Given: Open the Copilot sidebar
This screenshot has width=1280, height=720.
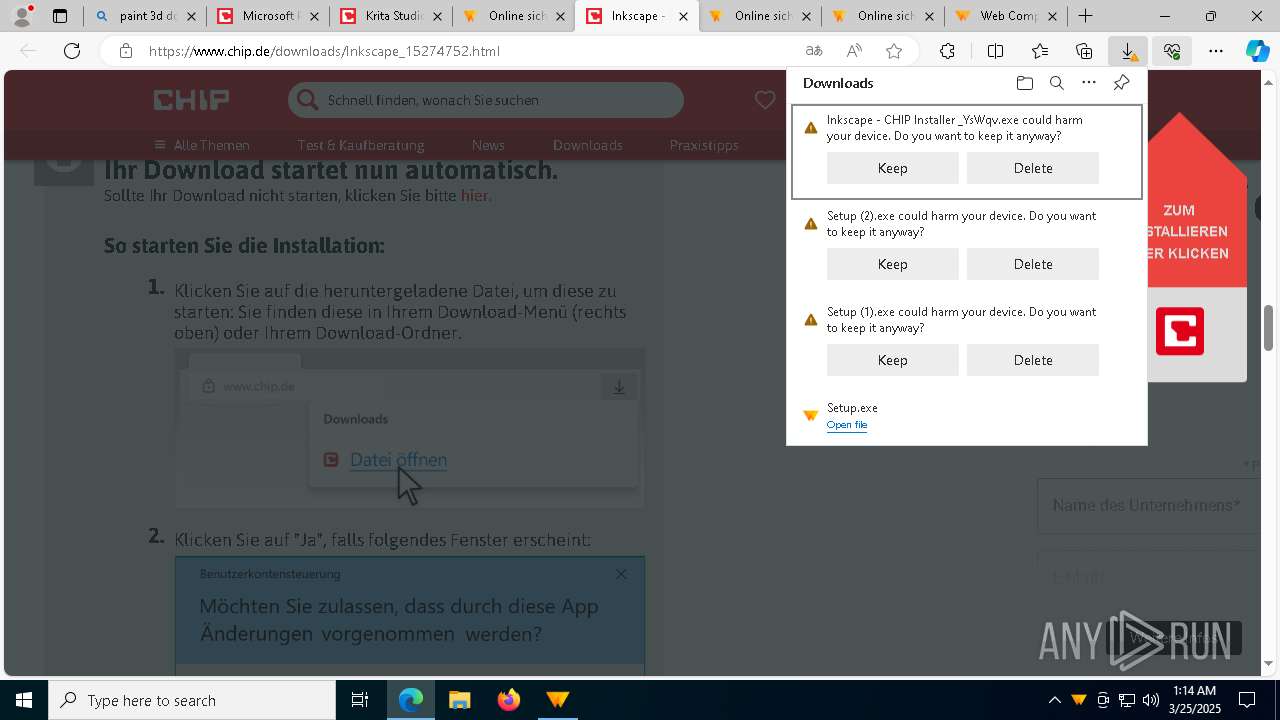Looking at the screenshot, I should [1258, 51].
